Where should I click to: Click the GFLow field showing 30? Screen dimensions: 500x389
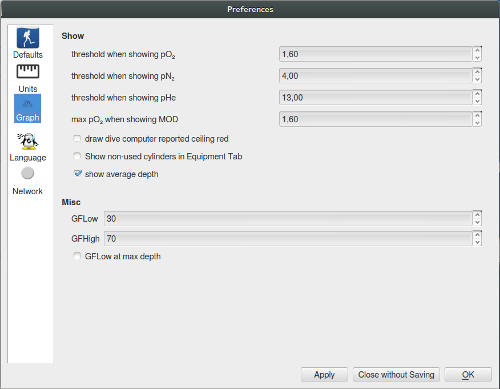pos(288,219)
